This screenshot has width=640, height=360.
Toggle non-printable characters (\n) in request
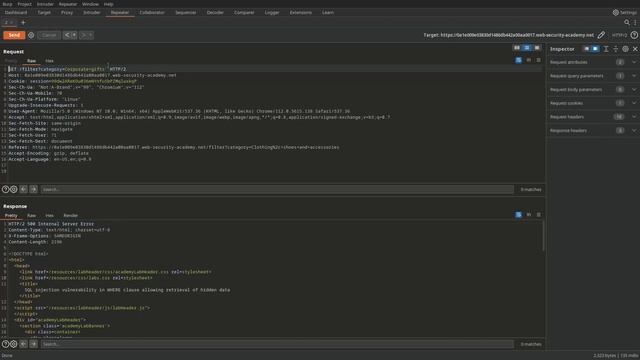click(x=529, y=60)
